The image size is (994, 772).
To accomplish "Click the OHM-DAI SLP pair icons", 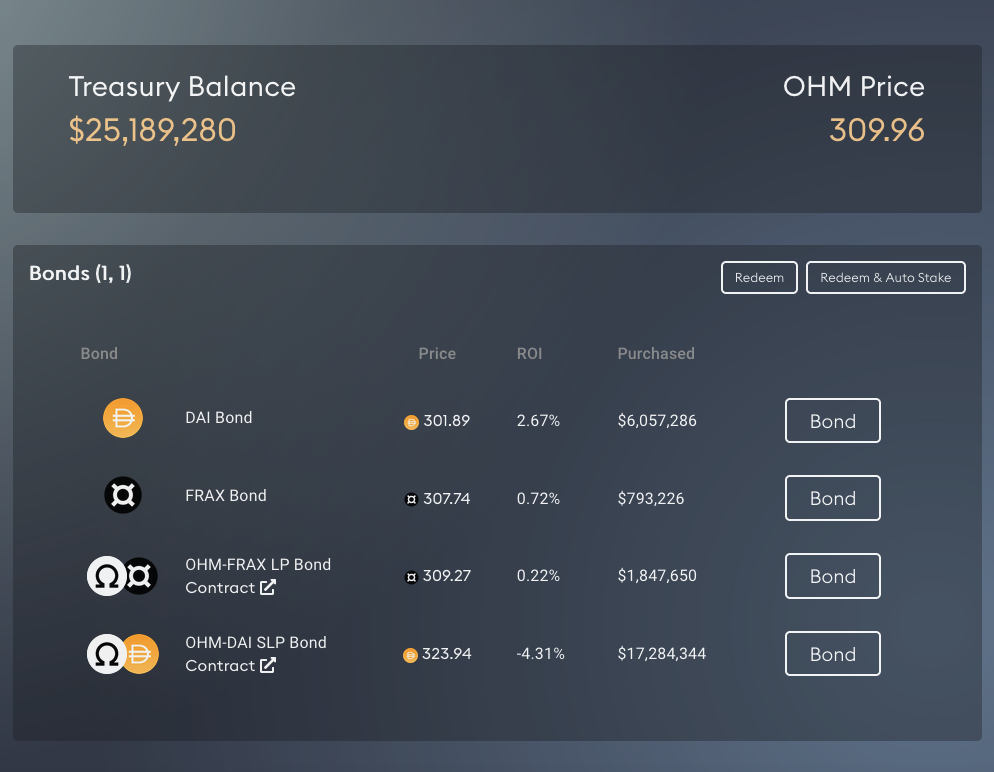I will click(x=122, y=653).
